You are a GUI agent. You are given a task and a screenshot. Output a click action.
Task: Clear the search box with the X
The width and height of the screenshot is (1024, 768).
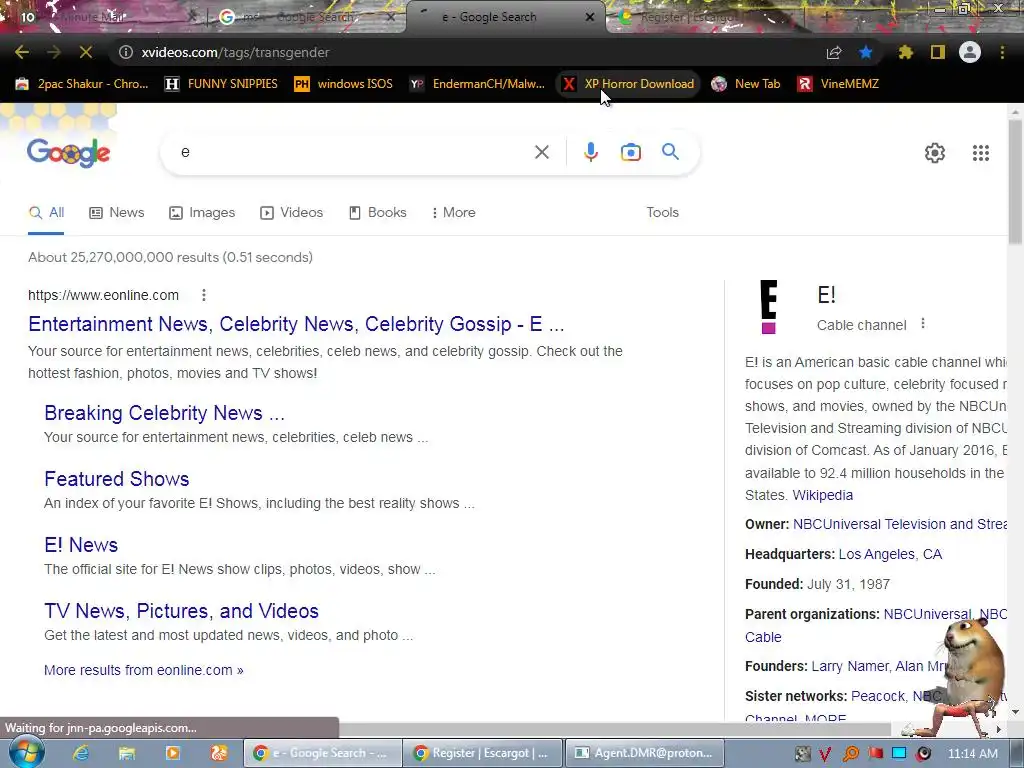click(x=541, y=152)
